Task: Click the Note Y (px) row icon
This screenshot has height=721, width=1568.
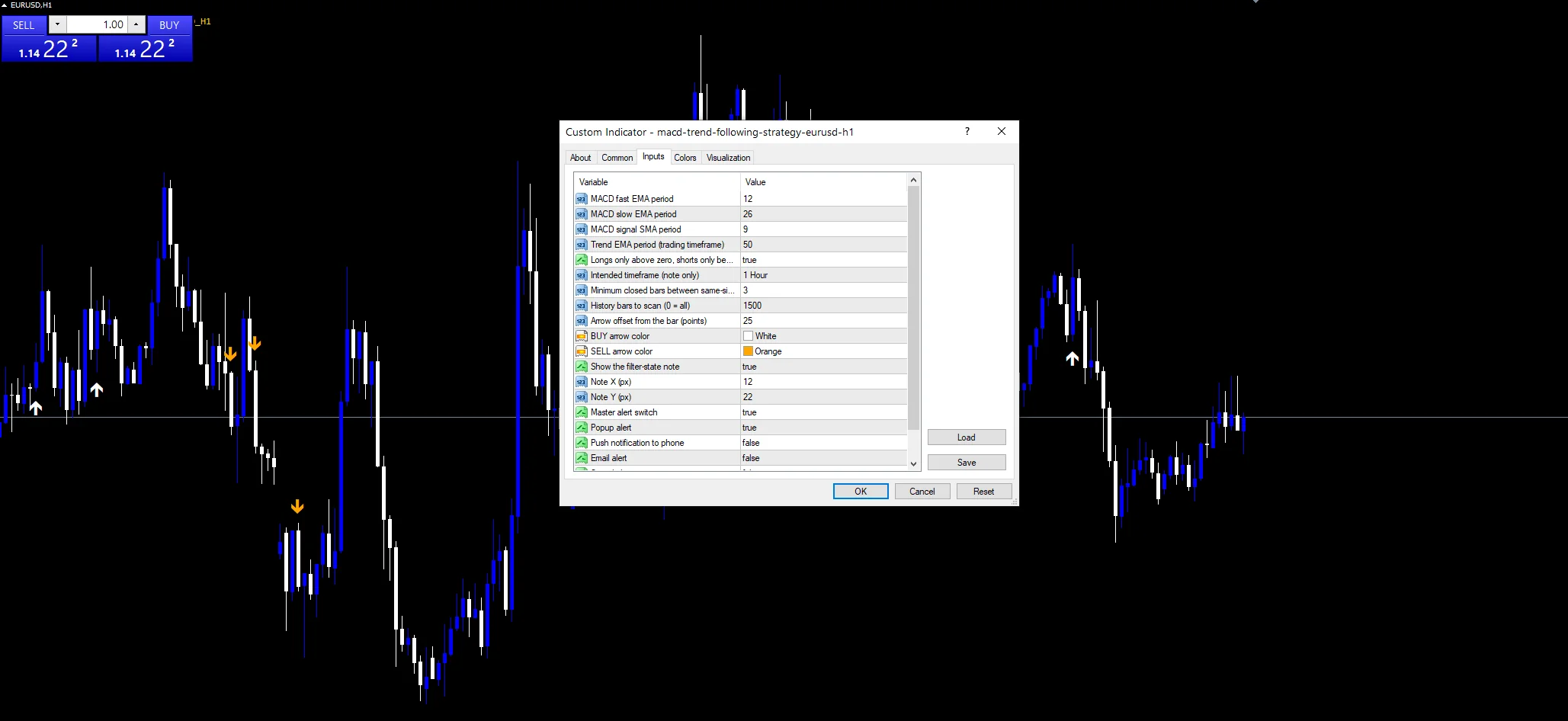Action: tap(582, 397)
